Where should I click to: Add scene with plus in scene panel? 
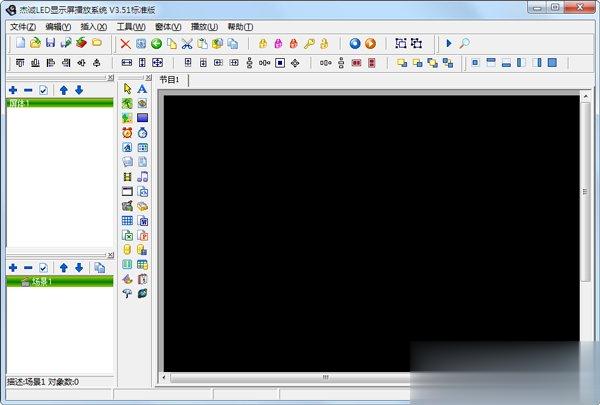pos(13,268)
